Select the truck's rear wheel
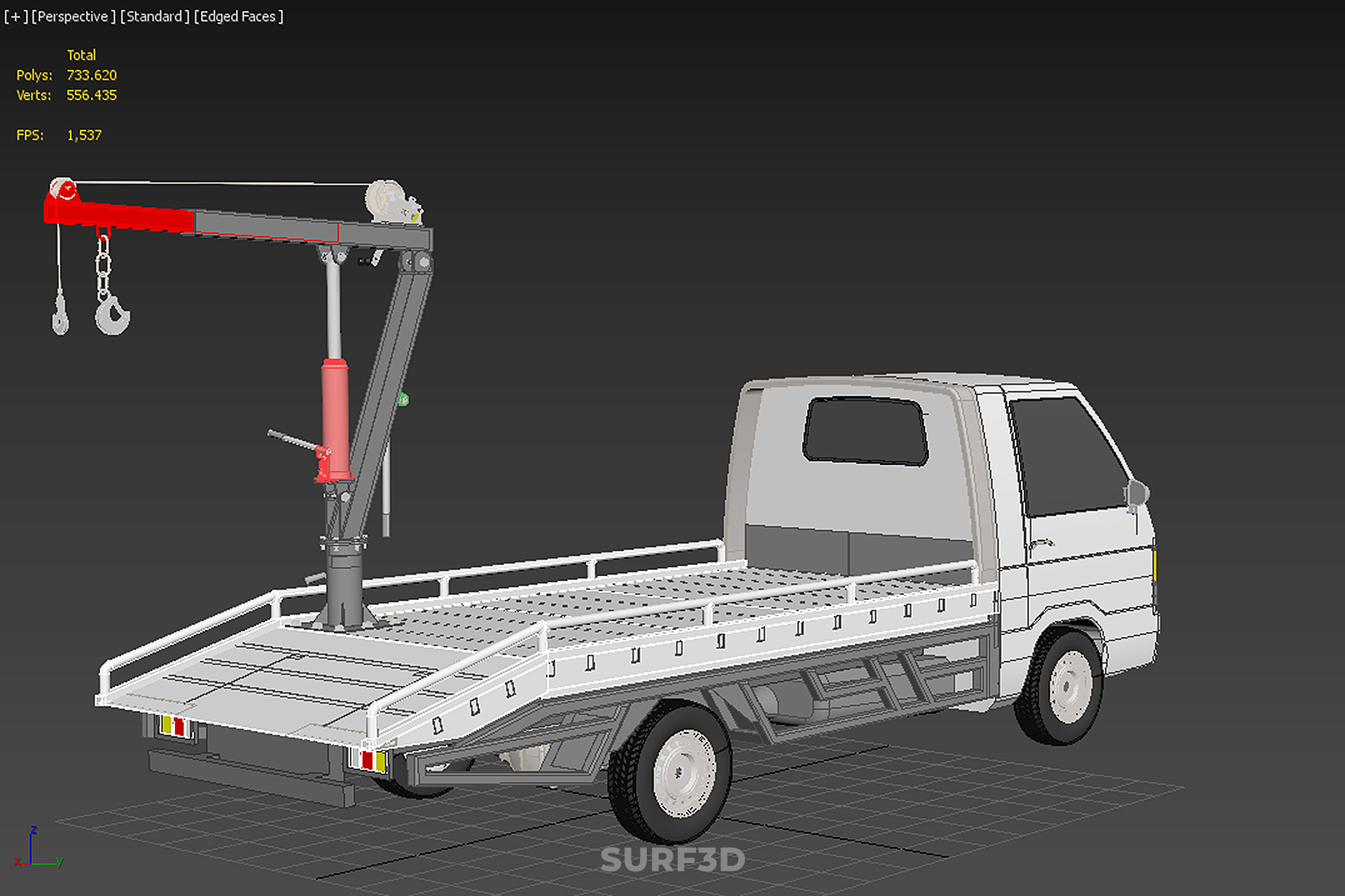Image resolution: width=1345 pixels, height=896 pixels. click(x=672, y=770)
